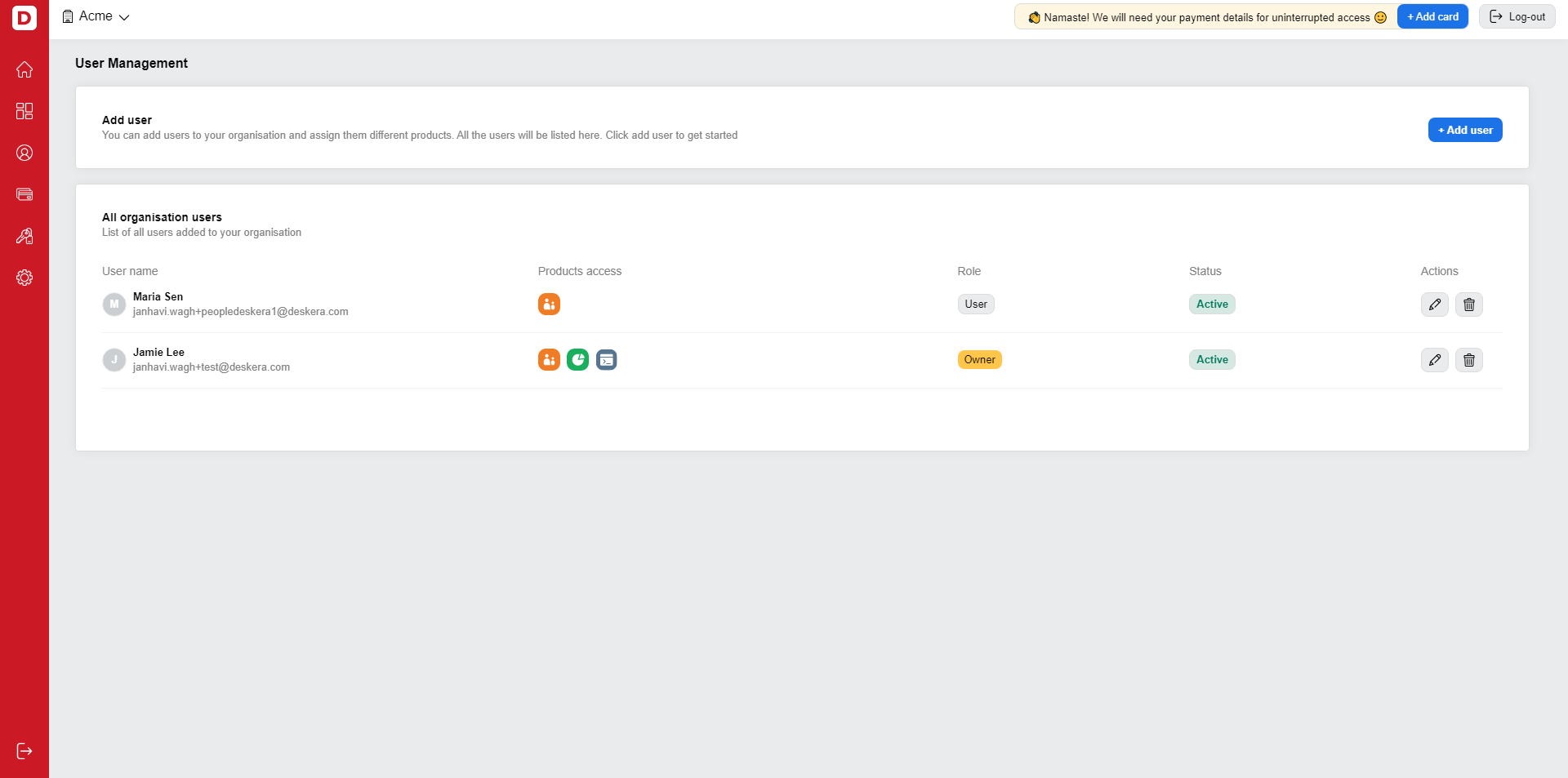1568x778 pixels.
Task: Open the Home page from sidebar
Action: [x=24, y=69]
